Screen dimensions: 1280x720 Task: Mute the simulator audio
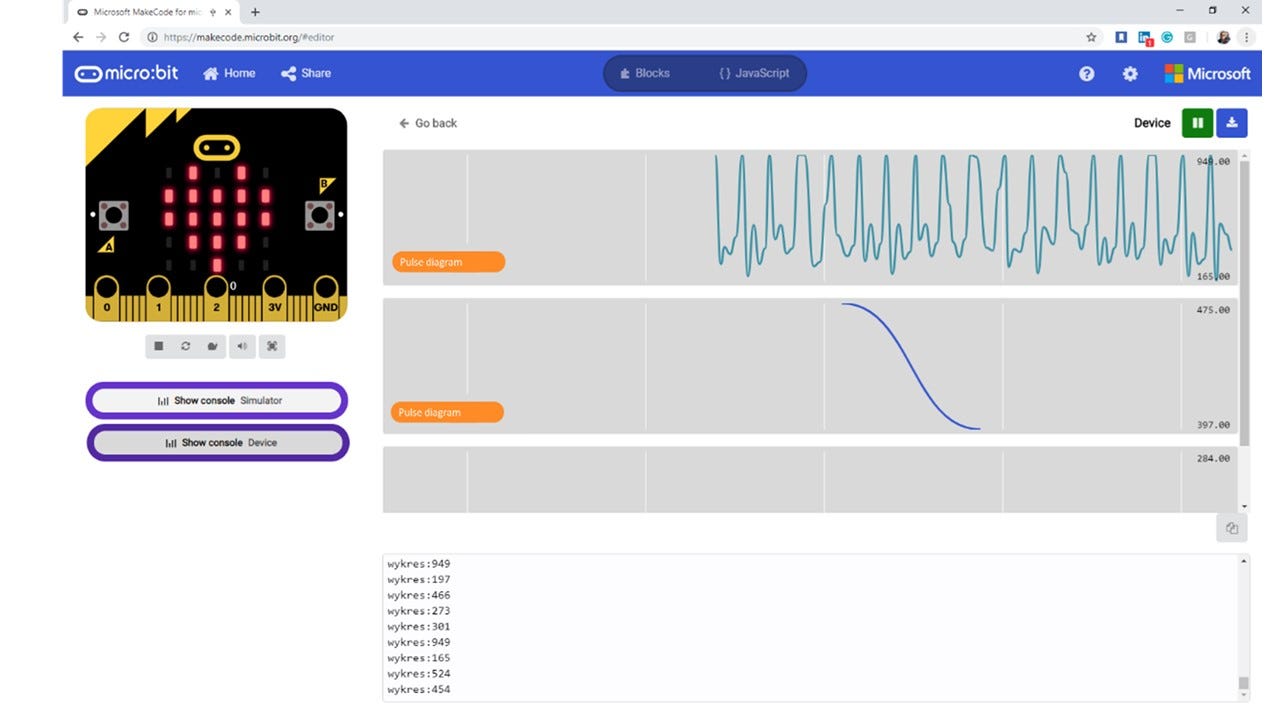242,346
